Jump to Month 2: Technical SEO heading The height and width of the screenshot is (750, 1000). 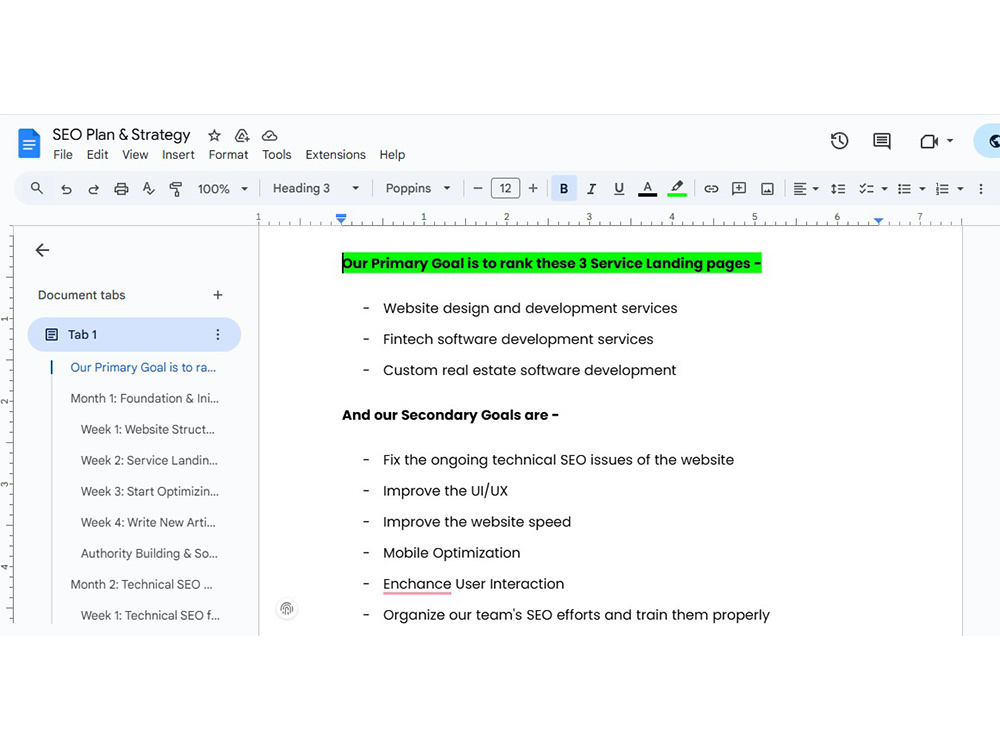point(141,584)
